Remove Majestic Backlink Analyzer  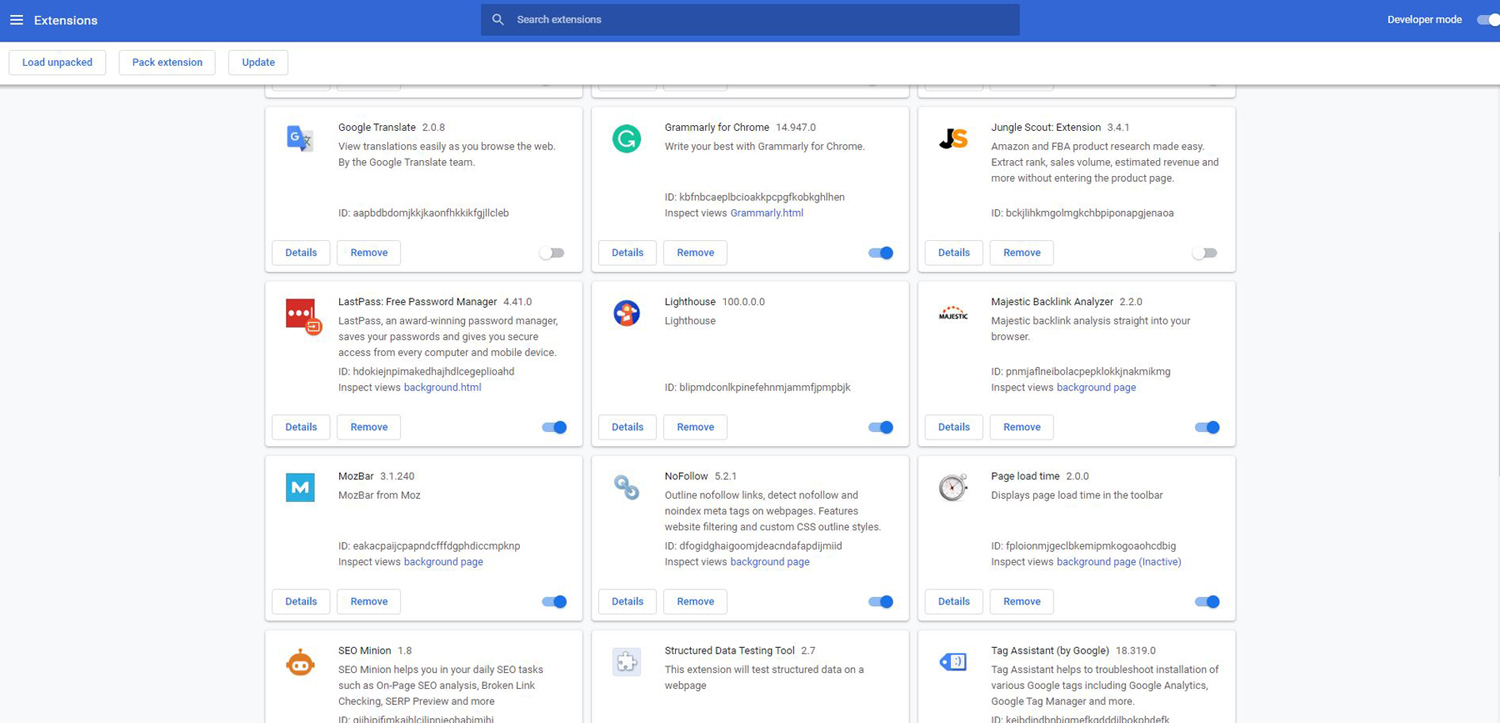[1022, 427]
